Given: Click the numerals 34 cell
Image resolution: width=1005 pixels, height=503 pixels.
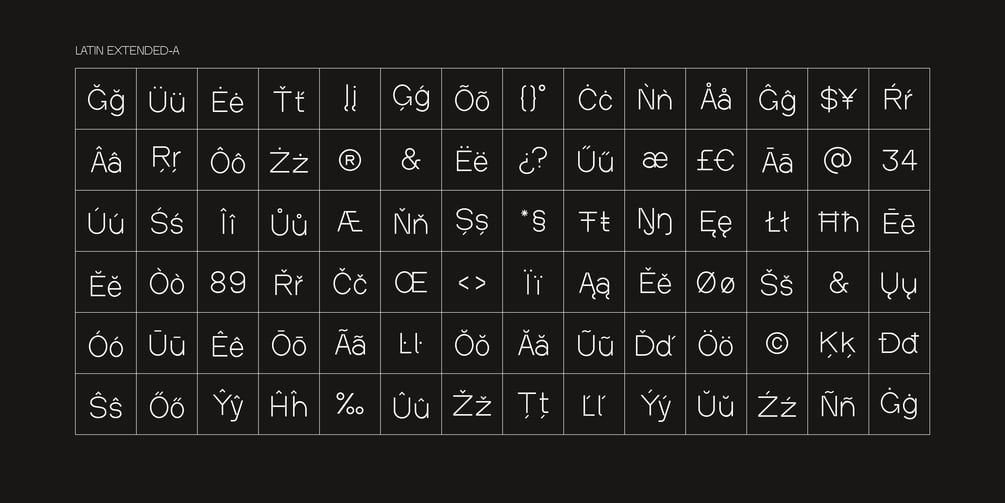Looking at the screenshot, I should (x=899, y=160).
